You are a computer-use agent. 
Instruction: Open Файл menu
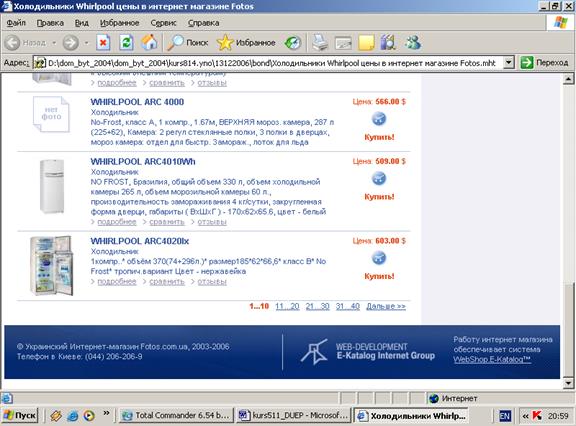16,23
